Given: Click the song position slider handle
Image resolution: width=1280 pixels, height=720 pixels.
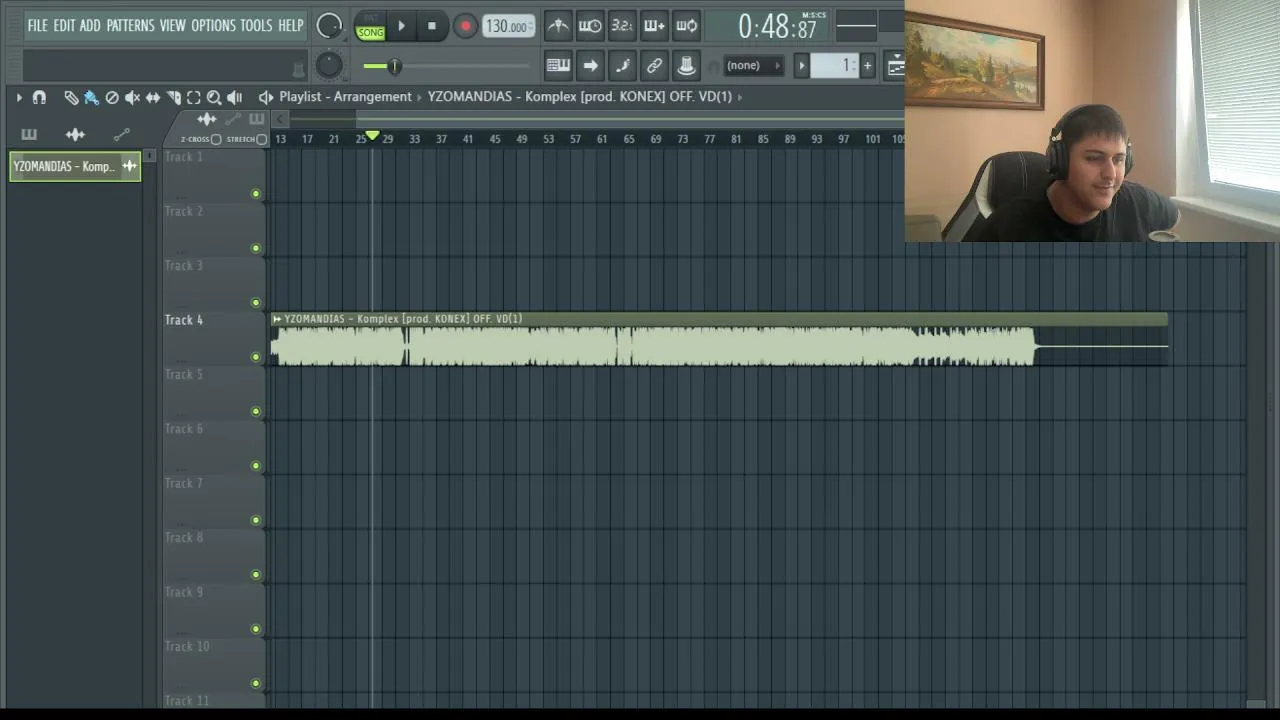Looking at the screenshot, I should coord(394,66).
